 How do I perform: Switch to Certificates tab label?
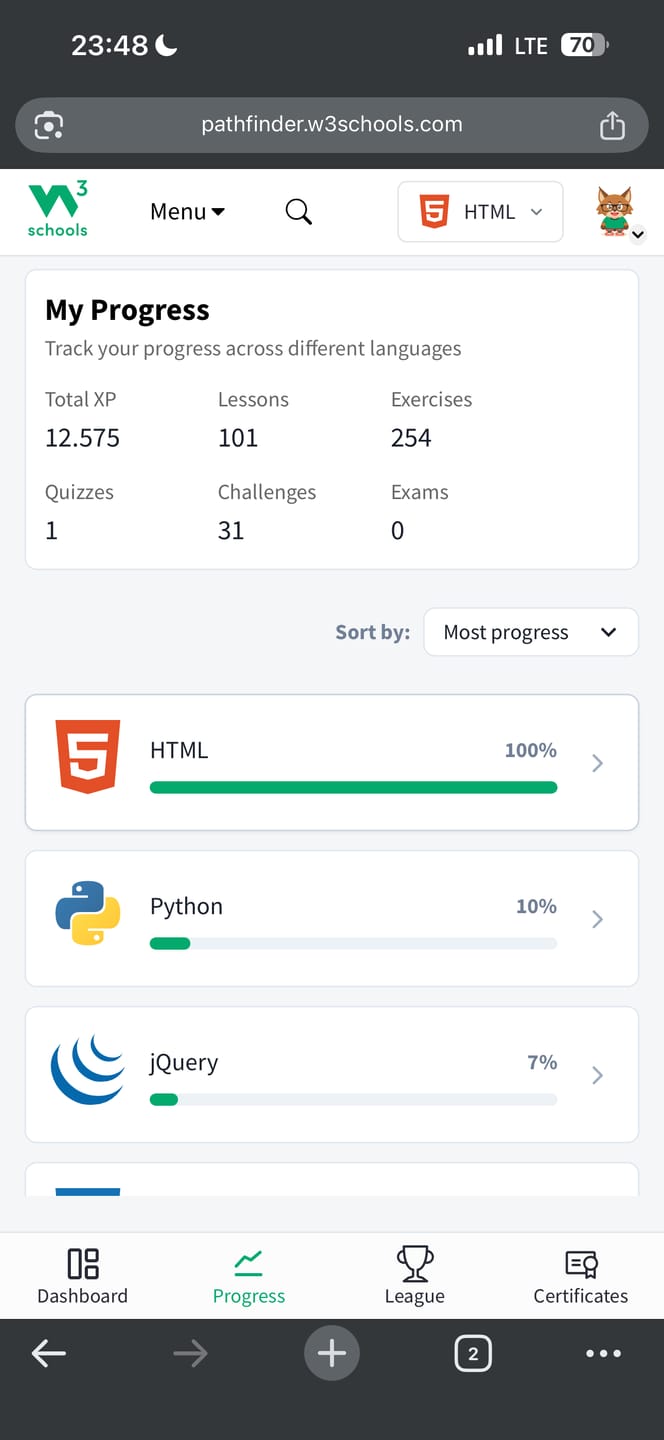click(x=581, y=1296)
